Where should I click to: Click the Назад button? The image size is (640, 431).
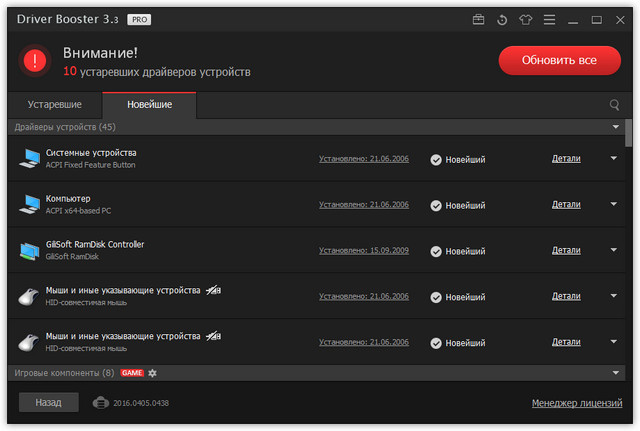49,402
